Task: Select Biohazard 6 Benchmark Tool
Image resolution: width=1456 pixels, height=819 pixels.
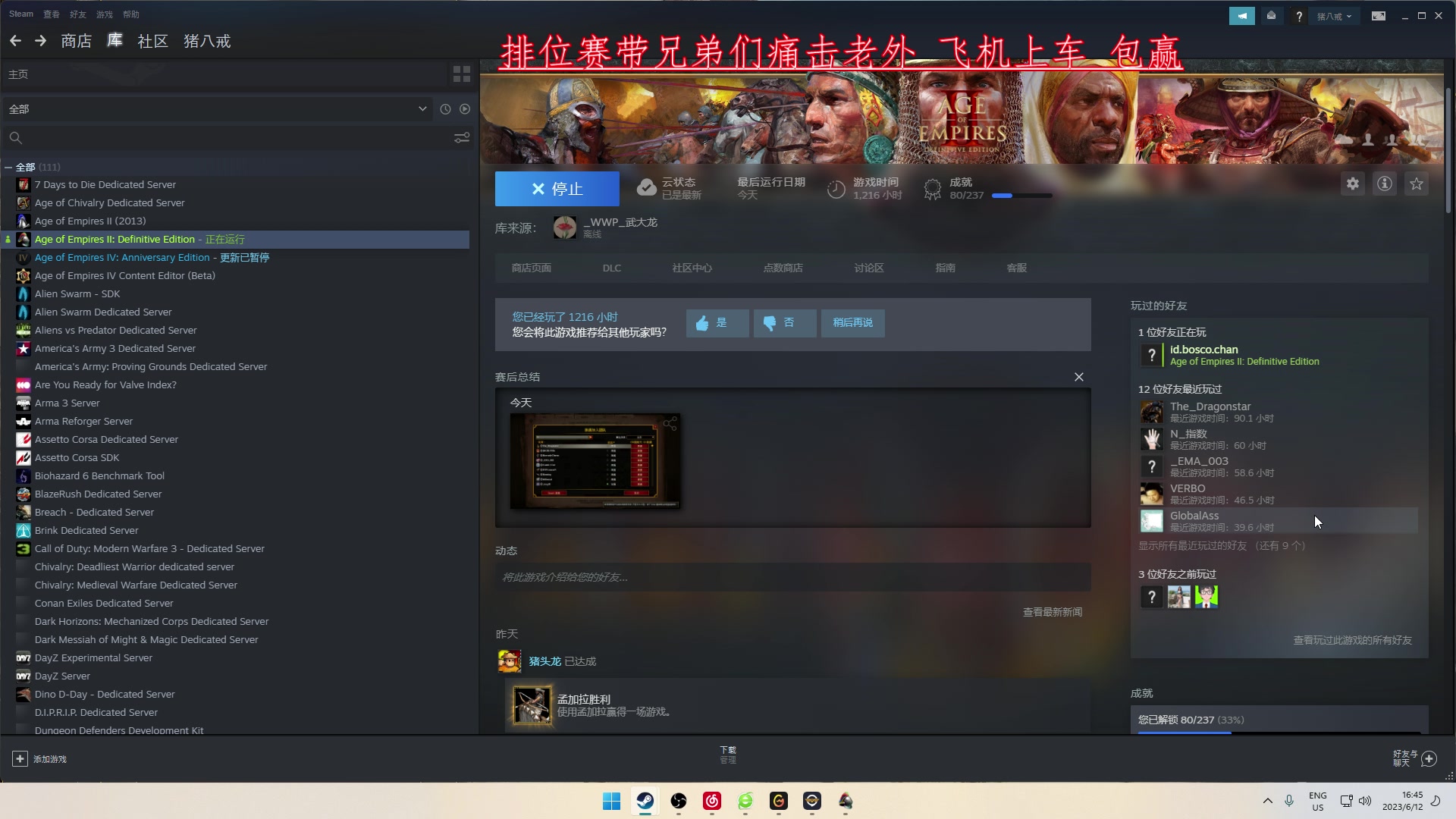Action: pos(99,475)
